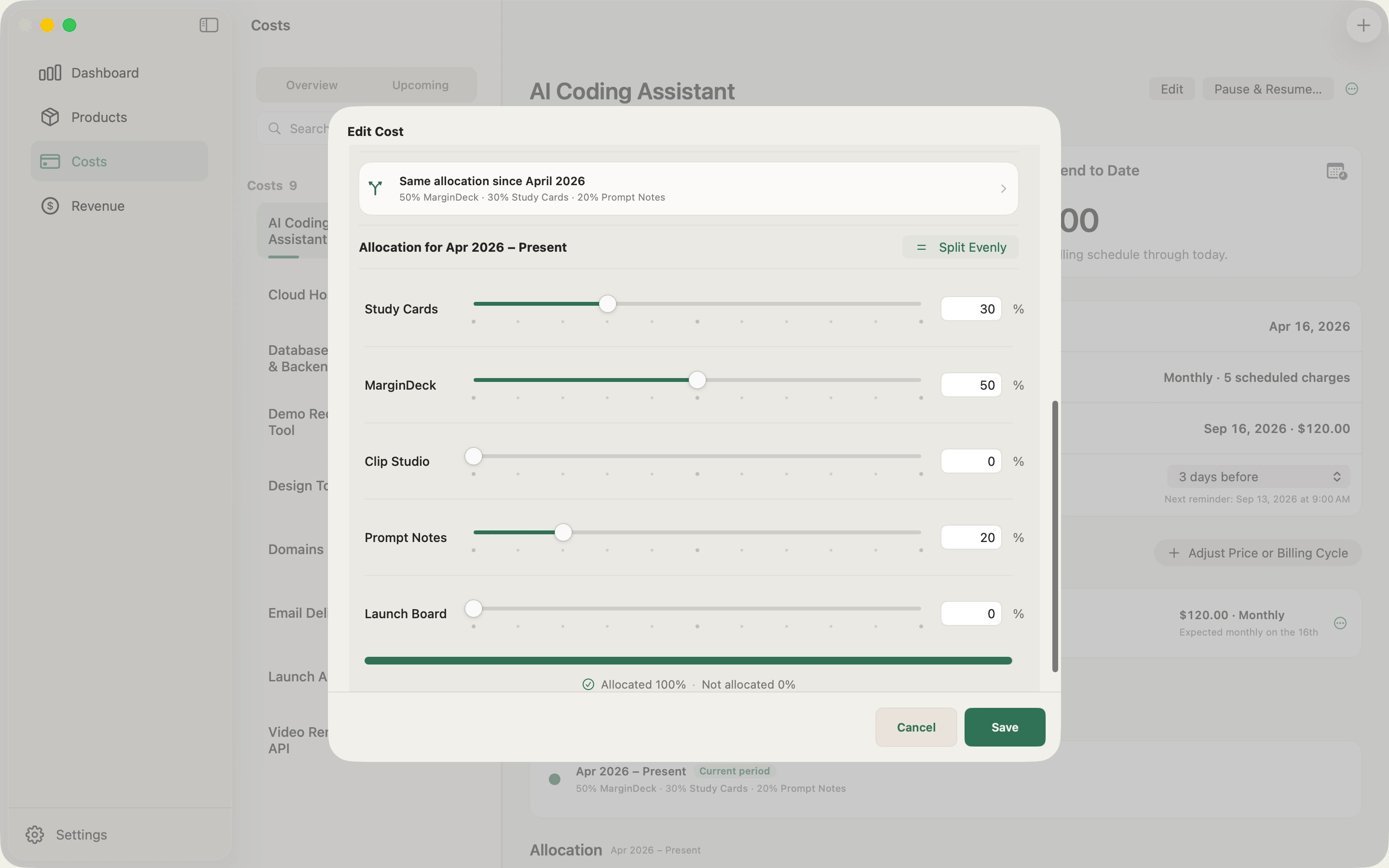Click the Prompt Notes slider handle
Viewport: 1389px width, 868px height.
[x=563, y=532]
